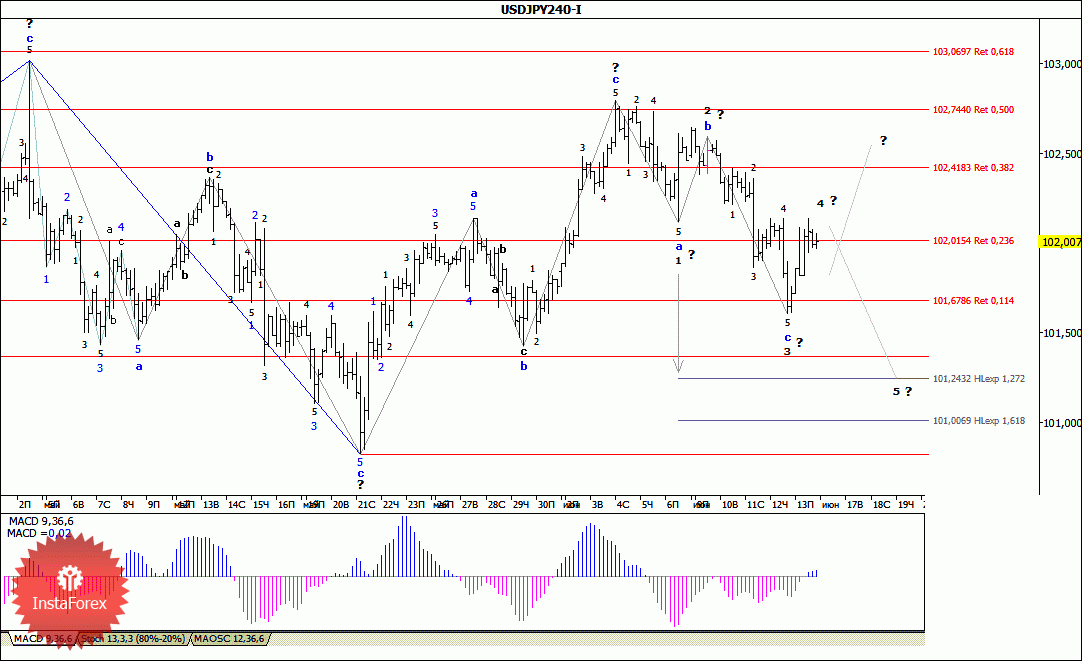Click the USDJPY240-I chart title

(x=541, y=10)
